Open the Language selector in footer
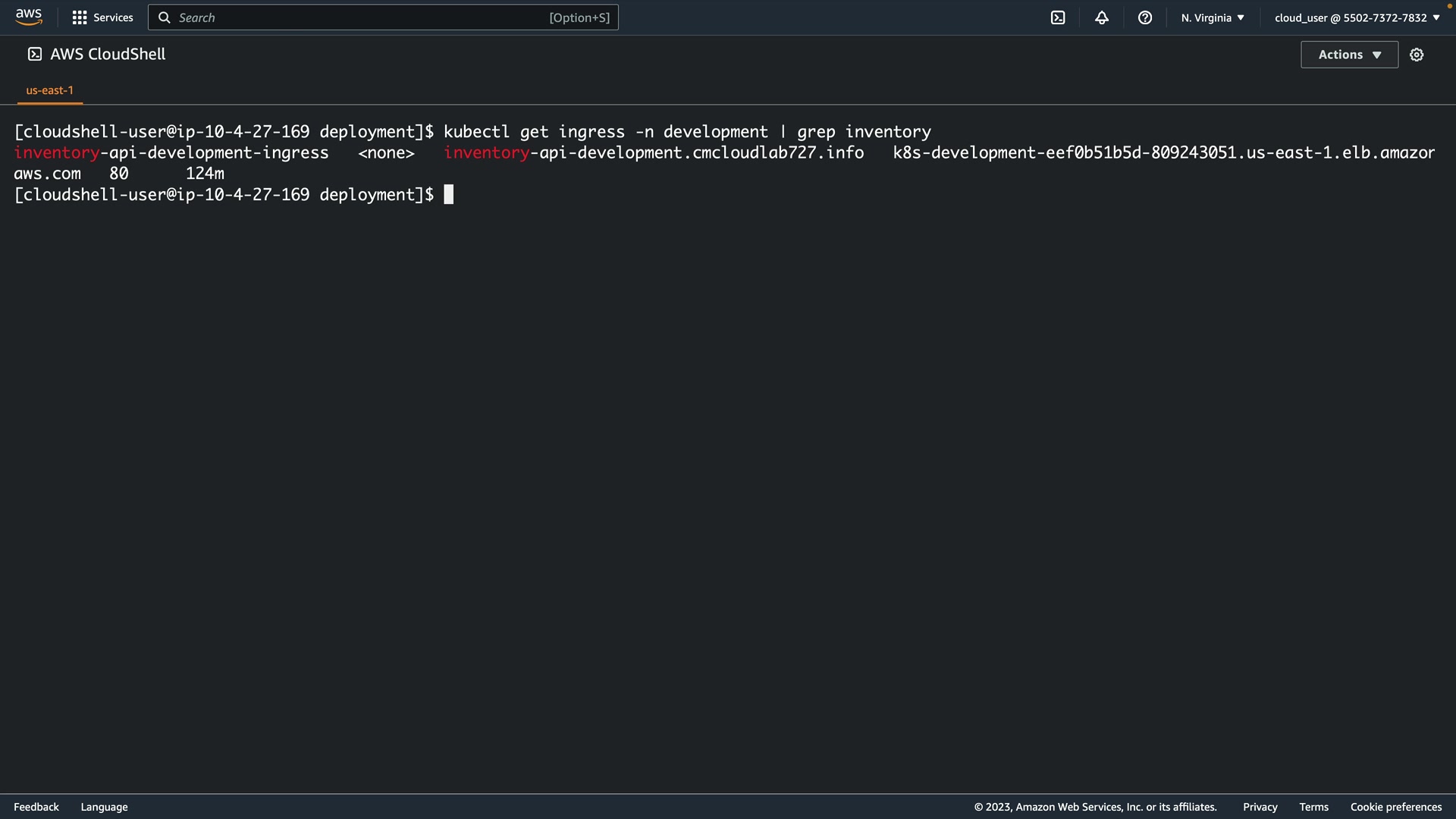1456x819 pixels. (x=104, y=807)
